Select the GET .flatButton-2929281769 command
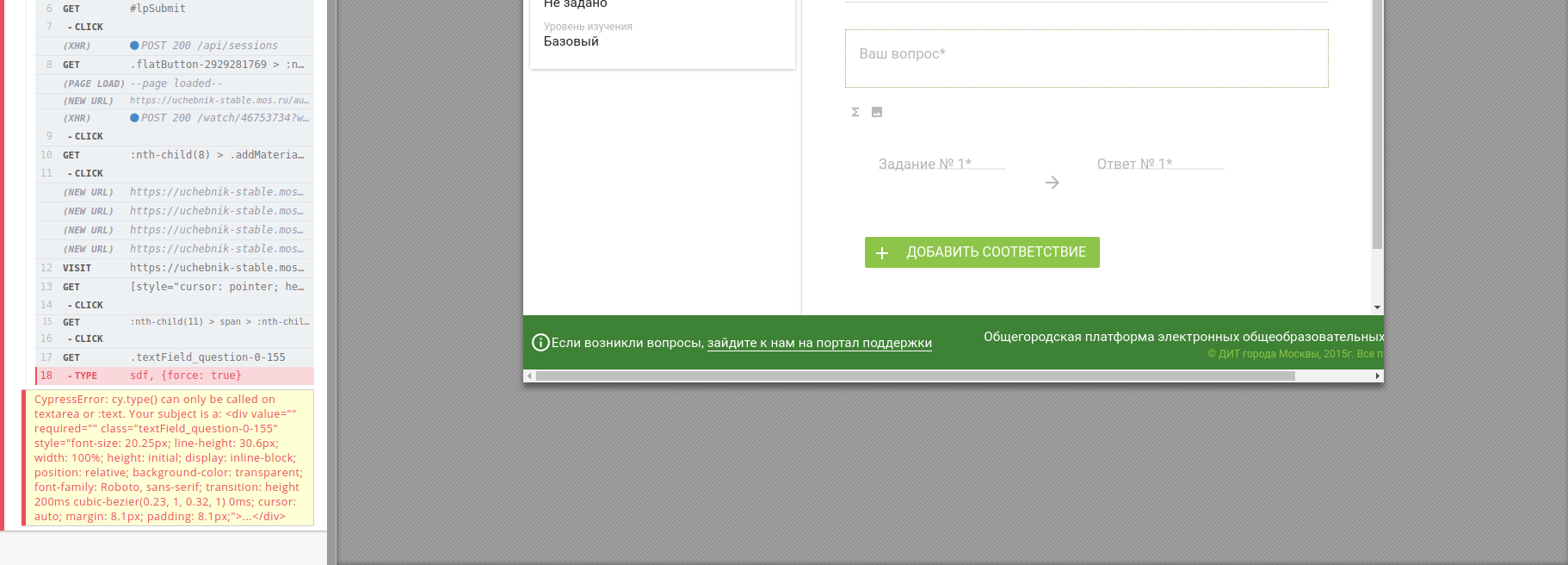Viewport: 1568px width, 565px height. point(175,65)
